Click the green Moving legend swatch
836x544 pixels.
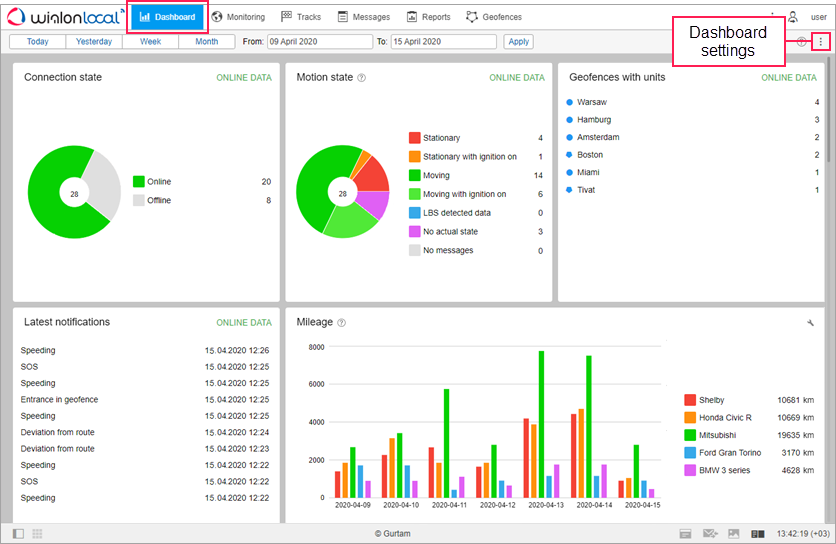(x=415, y=176)
